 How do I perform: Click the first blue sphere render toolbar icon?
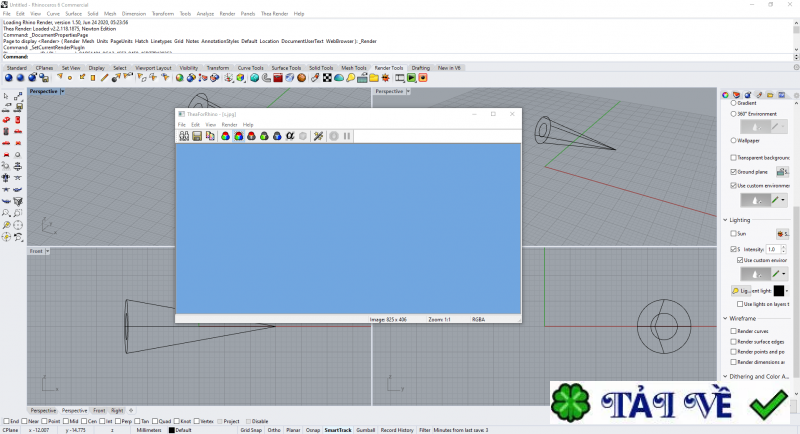pos(9,78)
